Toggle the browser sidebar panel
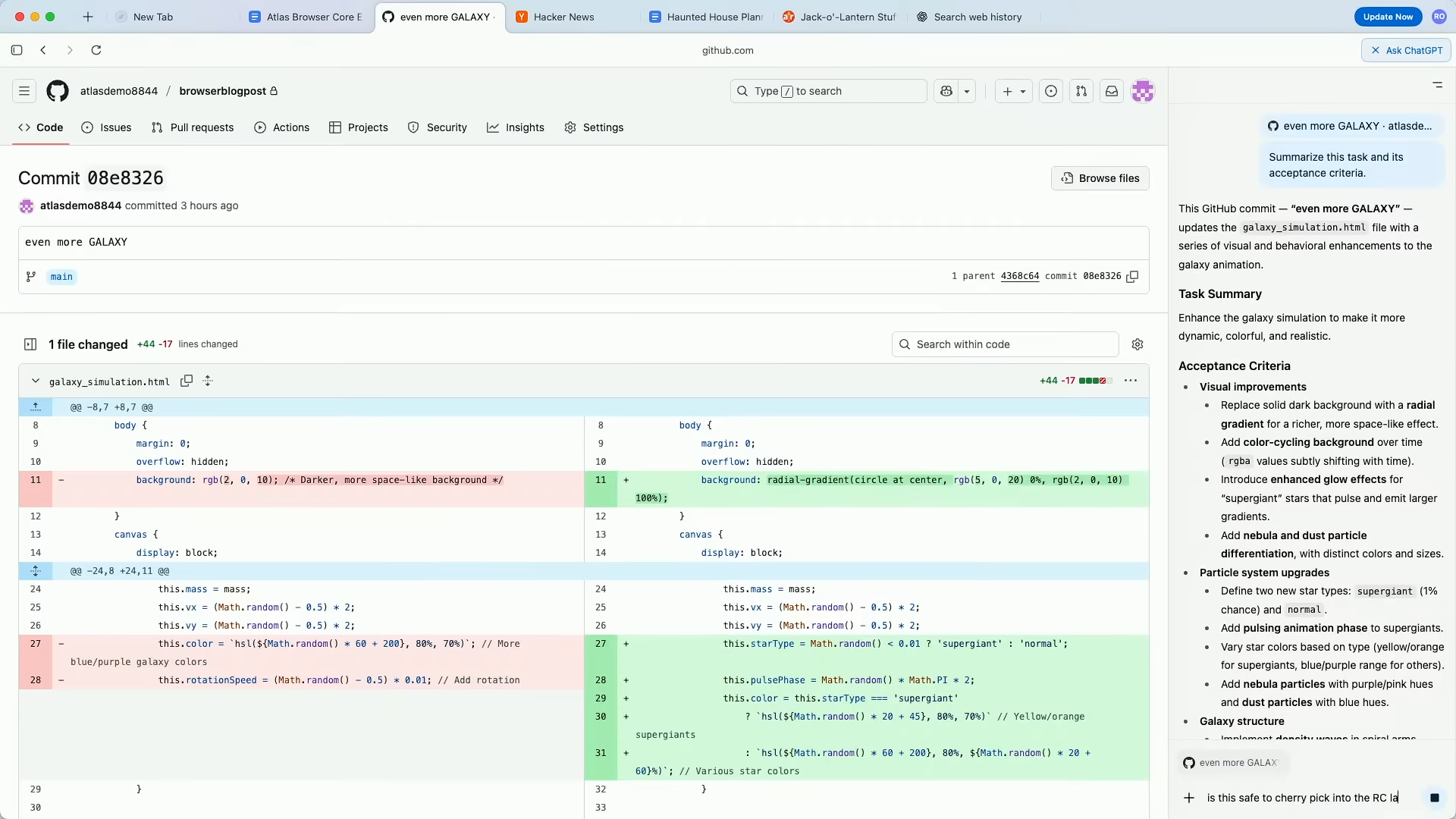1456x819 pixels. 17,50
